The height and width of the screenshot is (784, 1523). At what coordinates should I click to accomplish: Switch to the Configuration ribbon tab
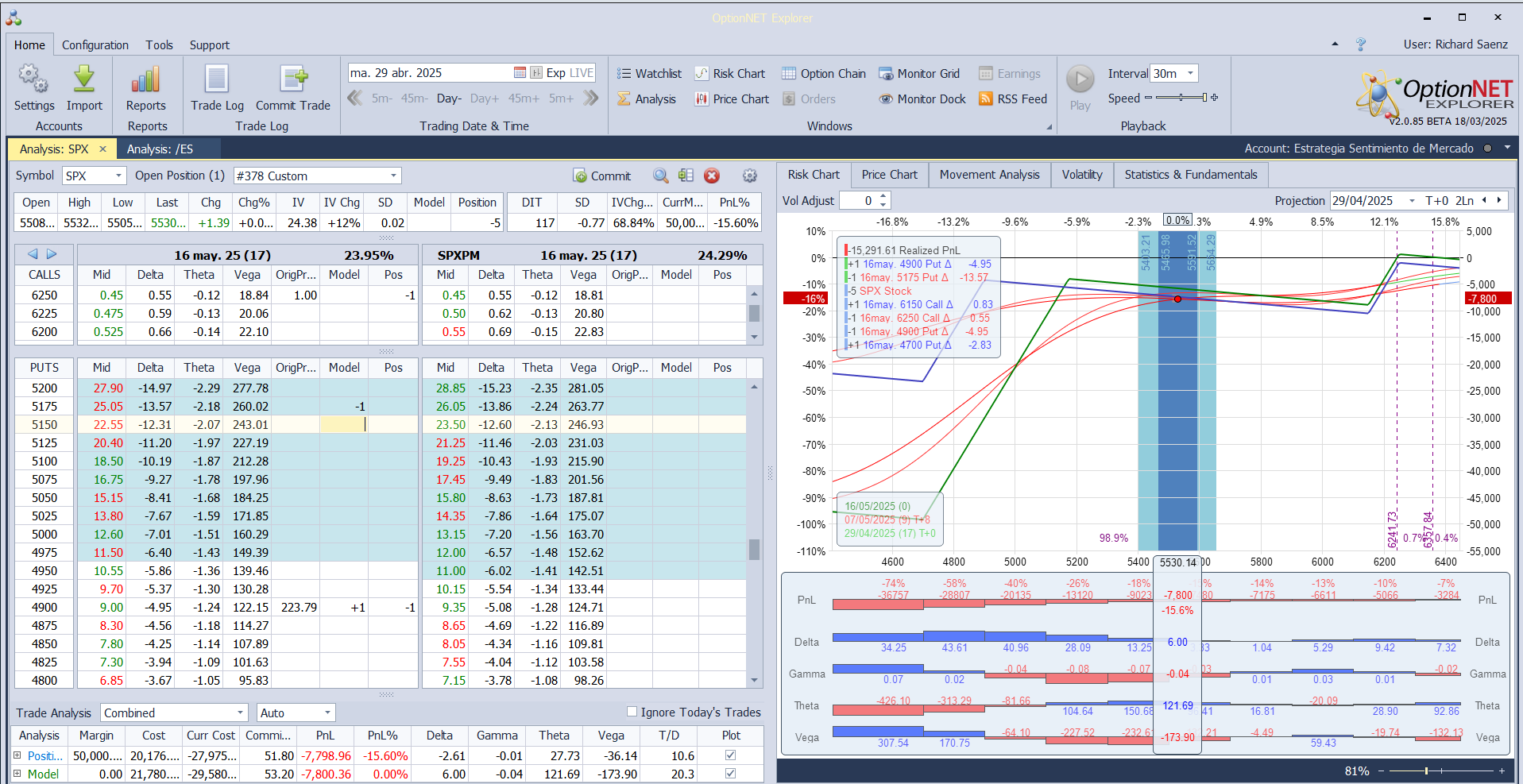coord(95,45)
